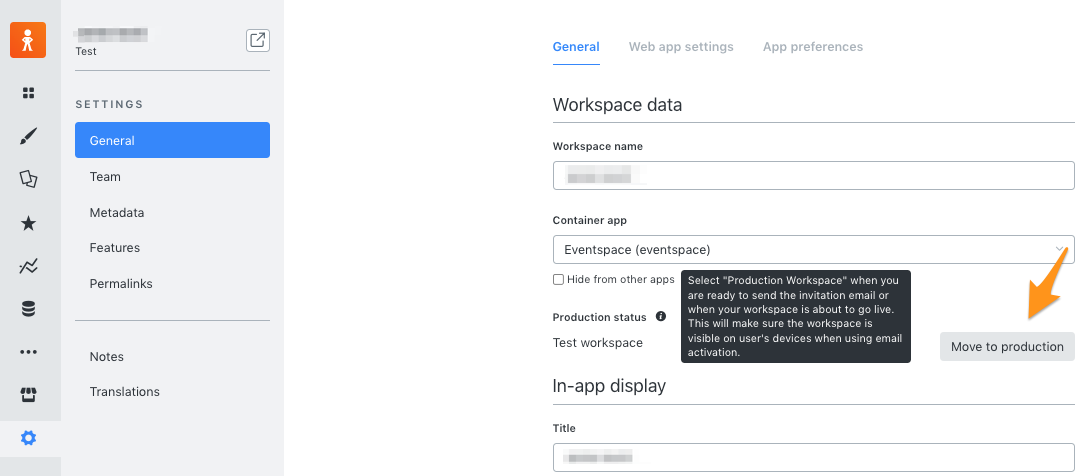
Task: Click the In-app display heading
Action: (609, 386)
